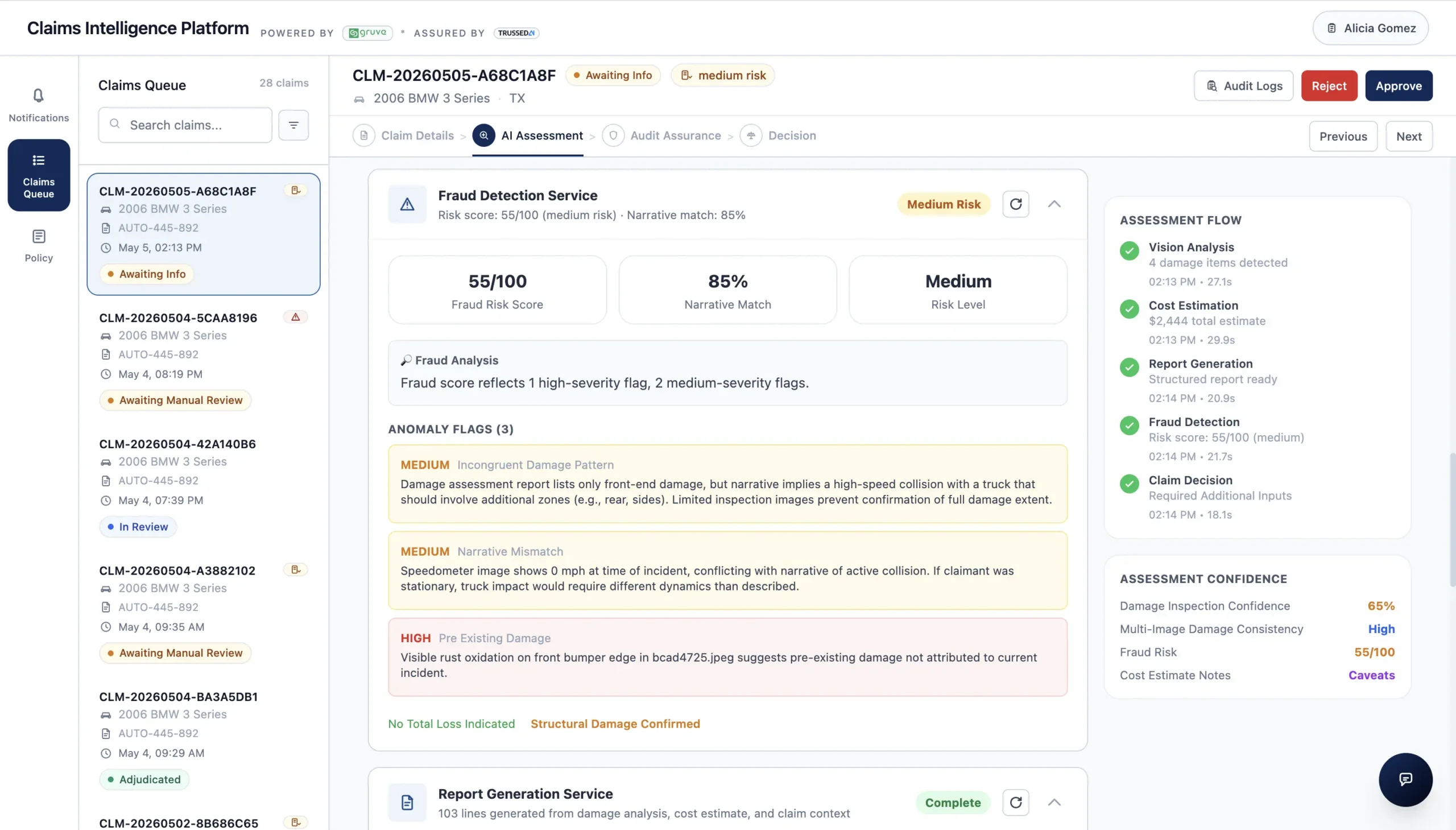Screen dimensions: 1456x830
Task: Open the Decision tab
Action: (x=778, y=135)
